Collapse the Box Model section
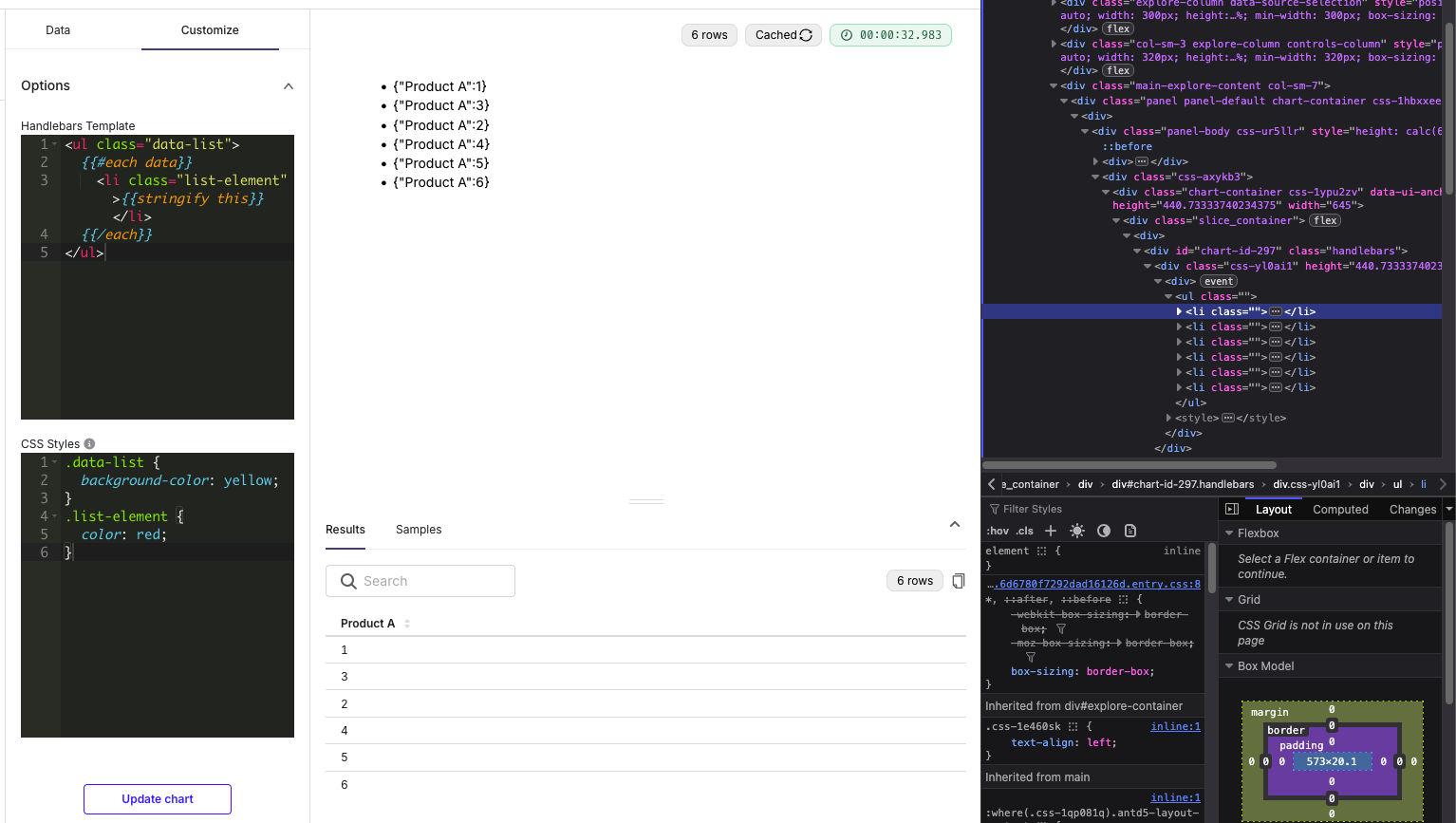1456x823 pixels. 1229,666
